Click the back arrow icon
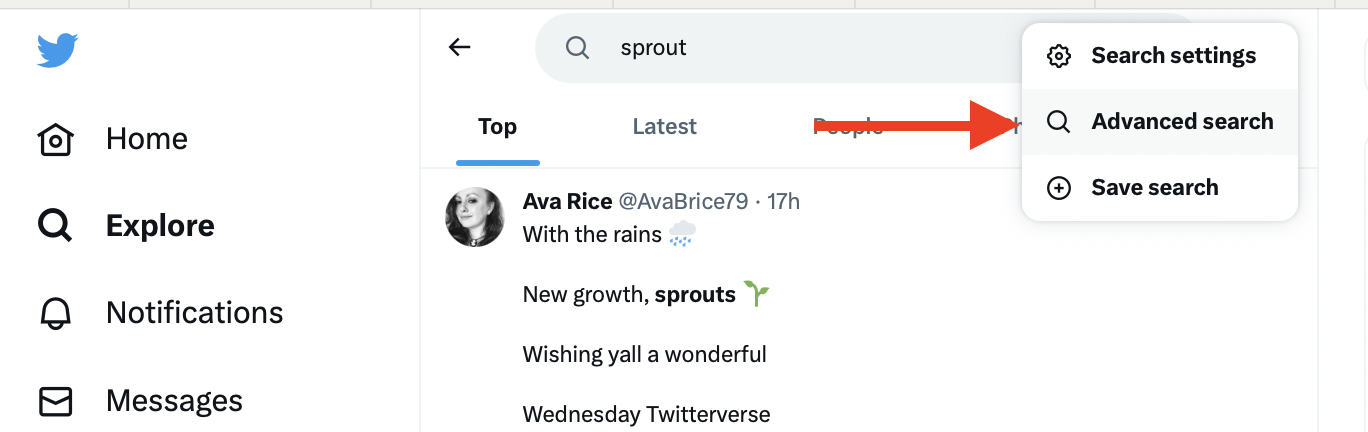Screen dimensions: 1368x432 pos(459,47)
